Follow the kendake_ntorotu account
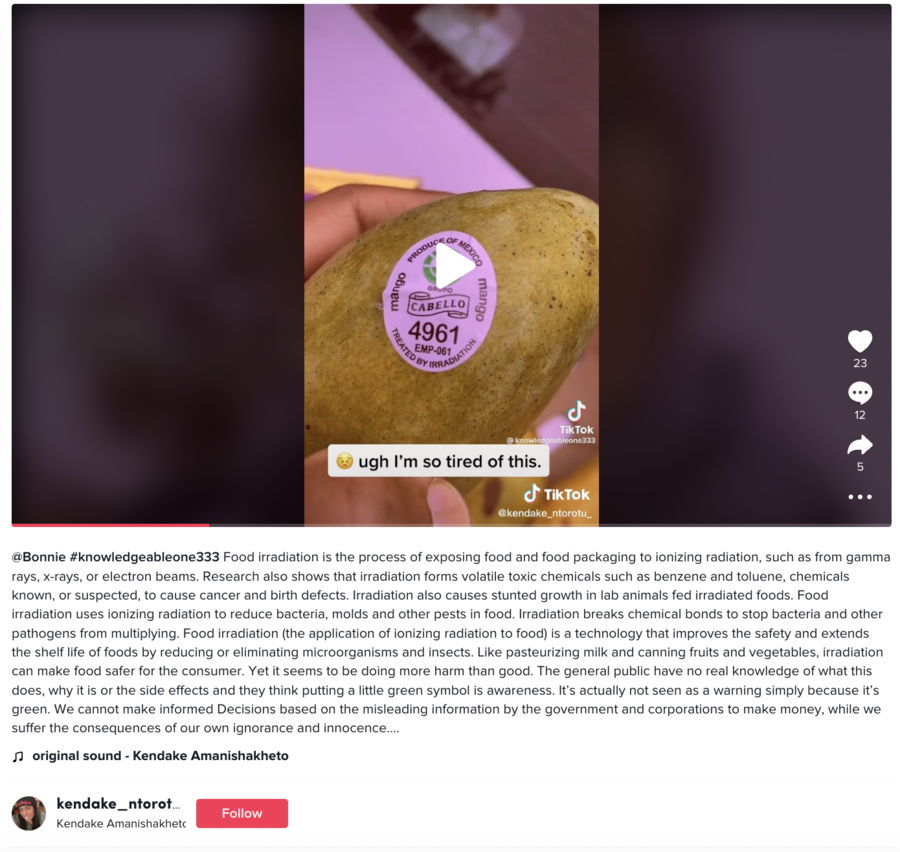 242,813
